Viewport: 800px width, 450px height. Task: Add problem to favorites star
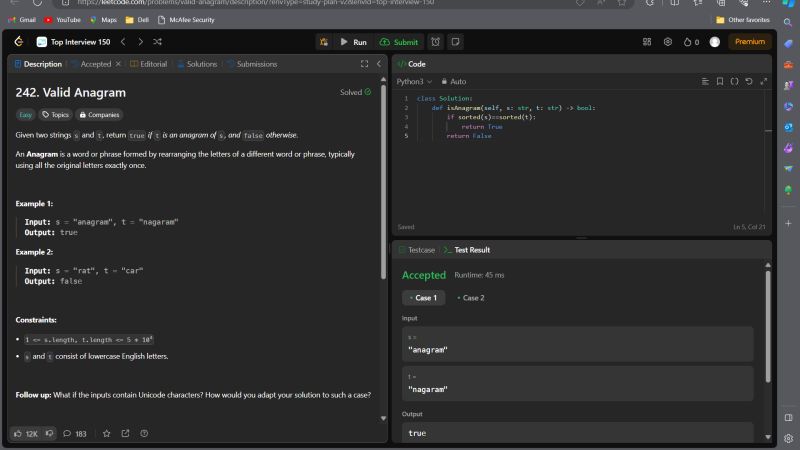click(x=106, y=433)
